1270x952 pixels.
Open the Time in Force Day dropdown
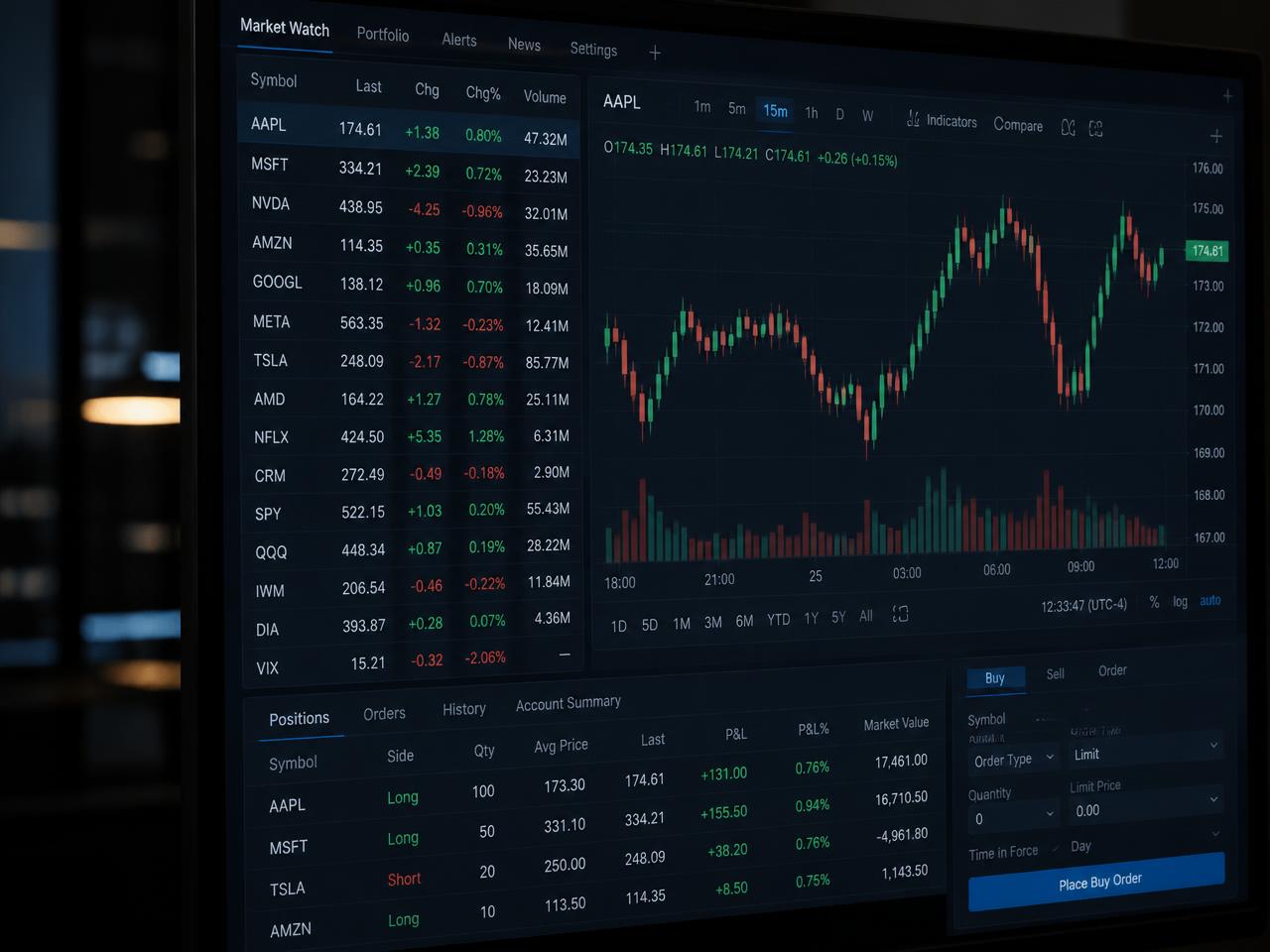click(1147, 841)
